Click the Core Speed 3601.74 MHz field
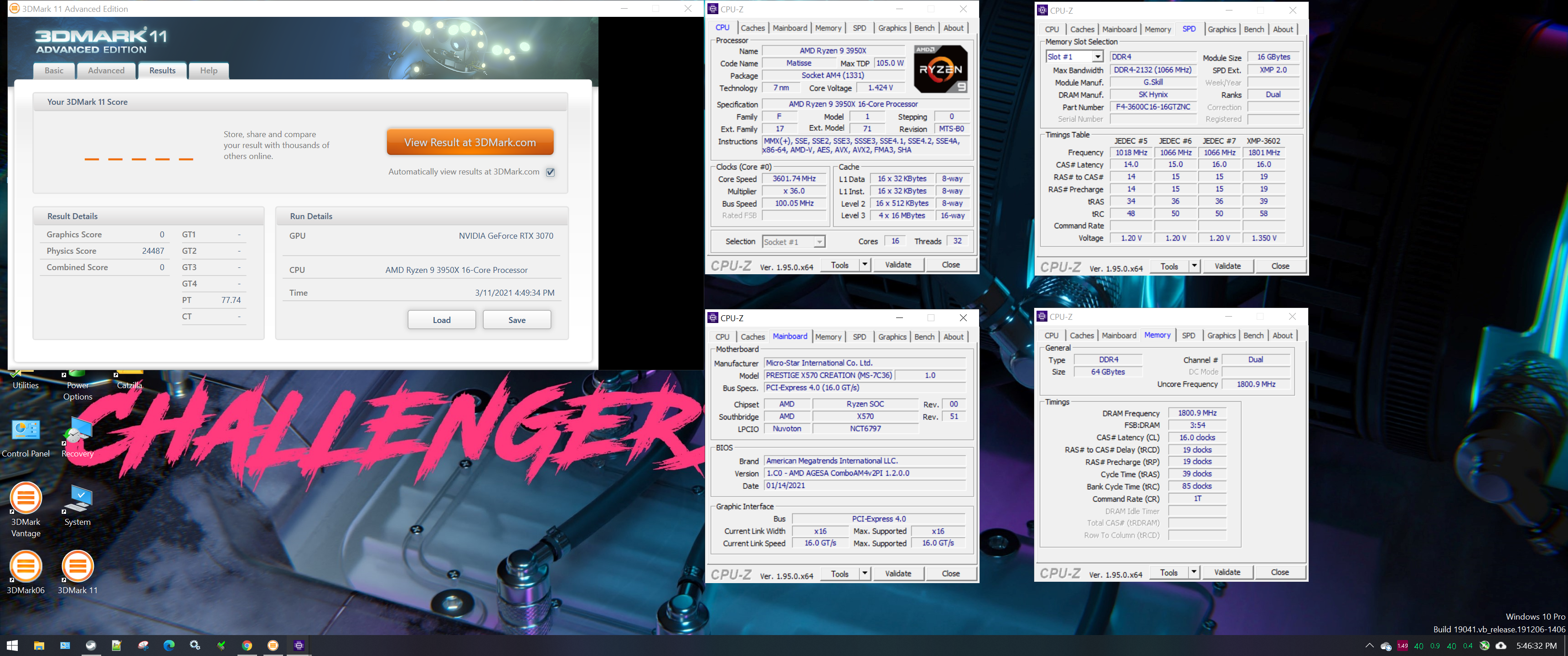The width and height of the screenshot is (1568, 656). [794, 179]
